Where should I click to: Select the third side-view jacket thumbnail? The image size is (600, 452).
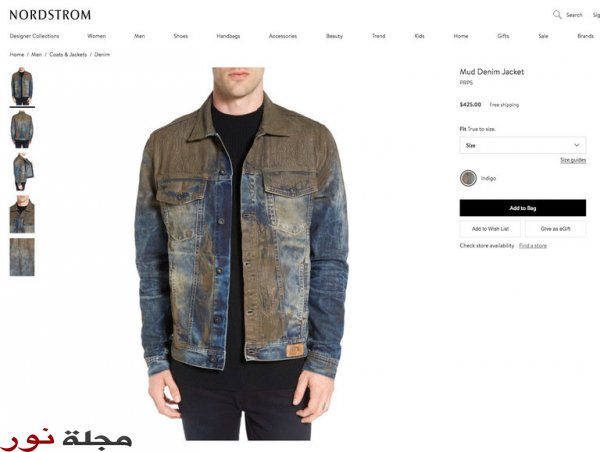pos(22,172)
